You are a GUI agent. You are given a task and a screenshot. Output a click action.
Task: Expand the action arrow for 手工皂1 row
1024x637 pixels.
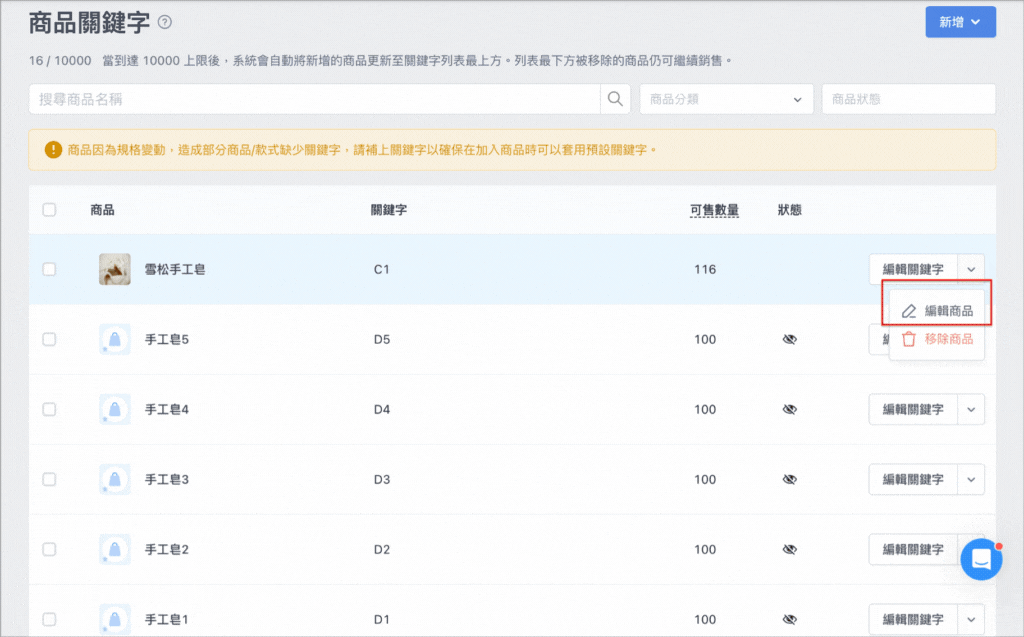pyautogui.click(x=971, y=619)
